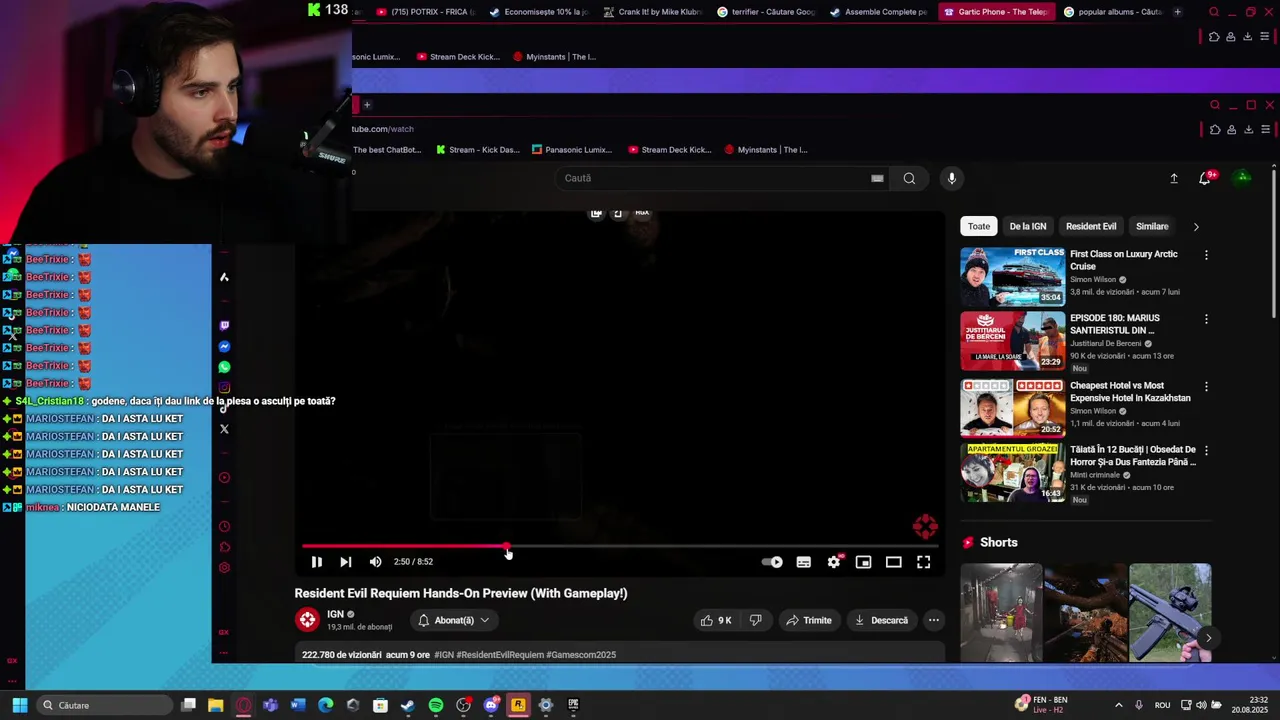Open extensions icon in front browser window
This screenshot has height=720, width=1280.
coord(1214,129)
